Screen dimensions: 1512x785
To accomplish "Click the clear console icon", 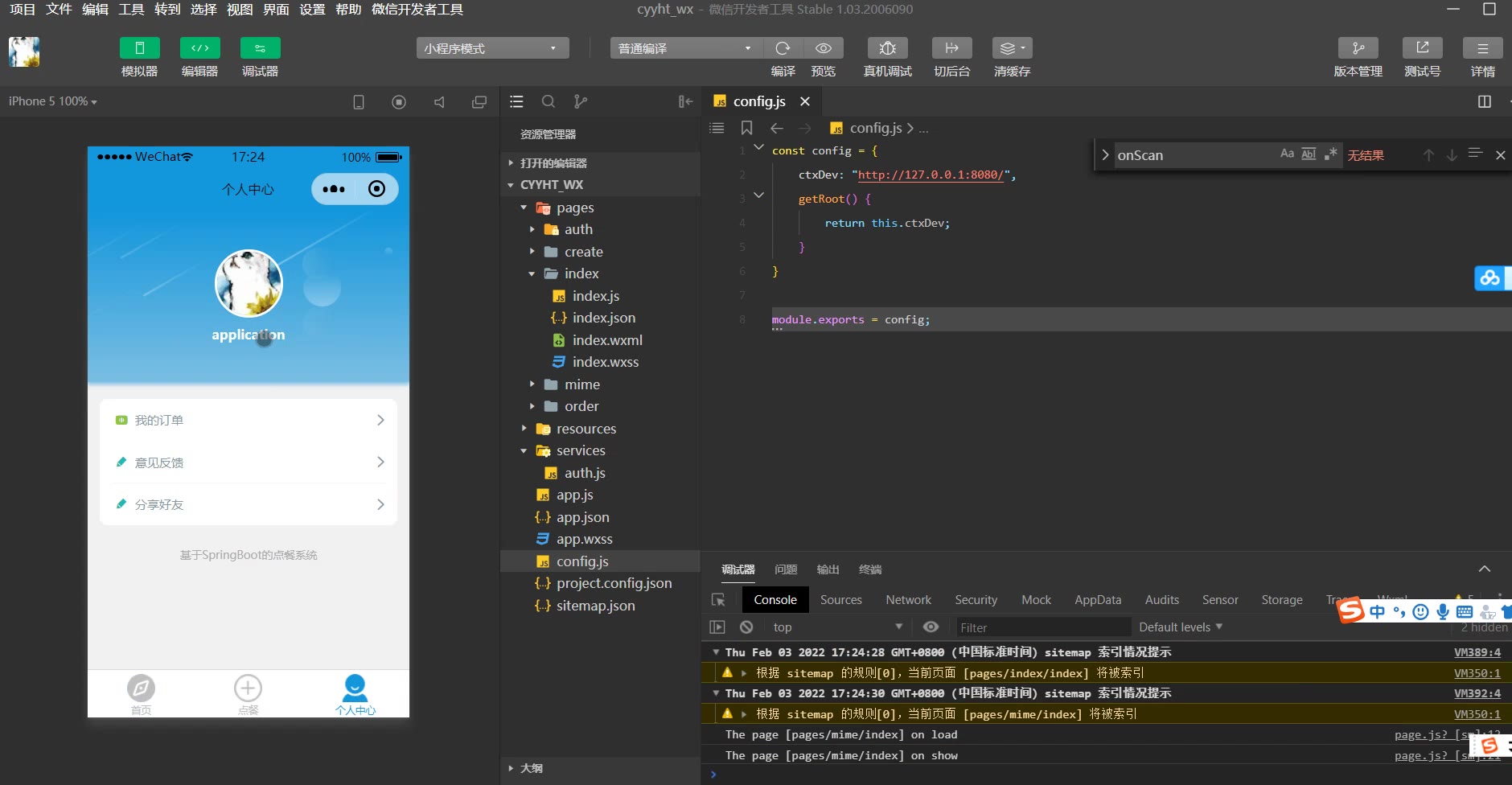I will 746,627.
